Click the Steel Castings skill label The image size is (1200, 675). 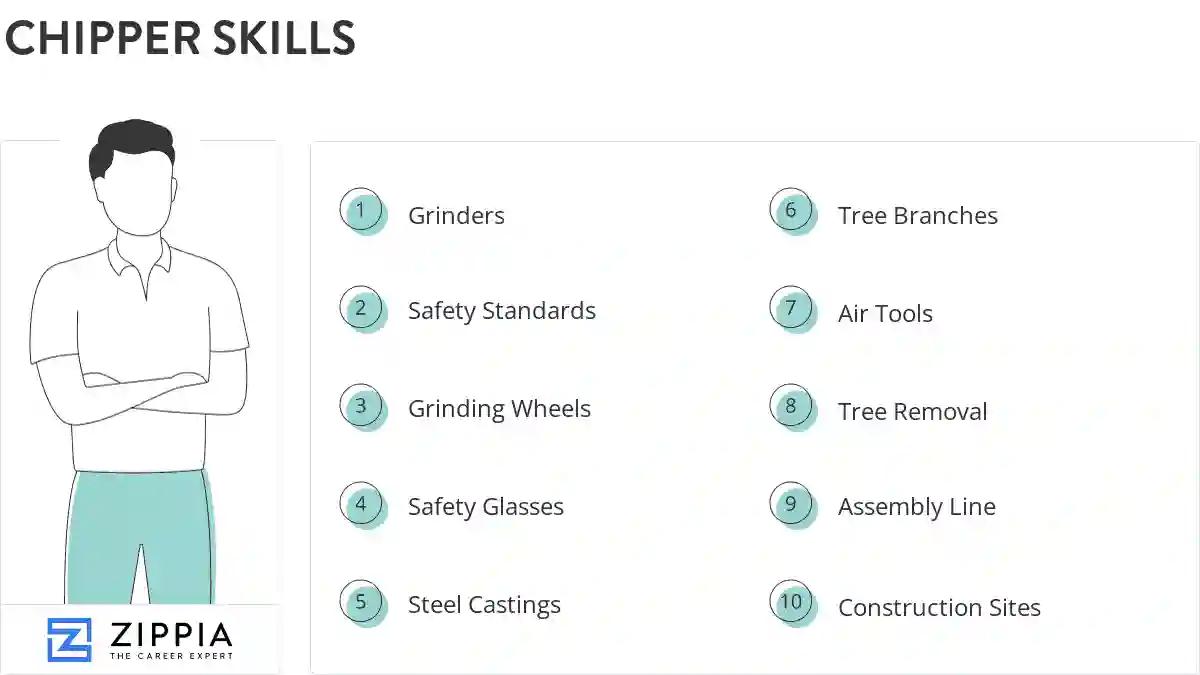coord(484,605)
